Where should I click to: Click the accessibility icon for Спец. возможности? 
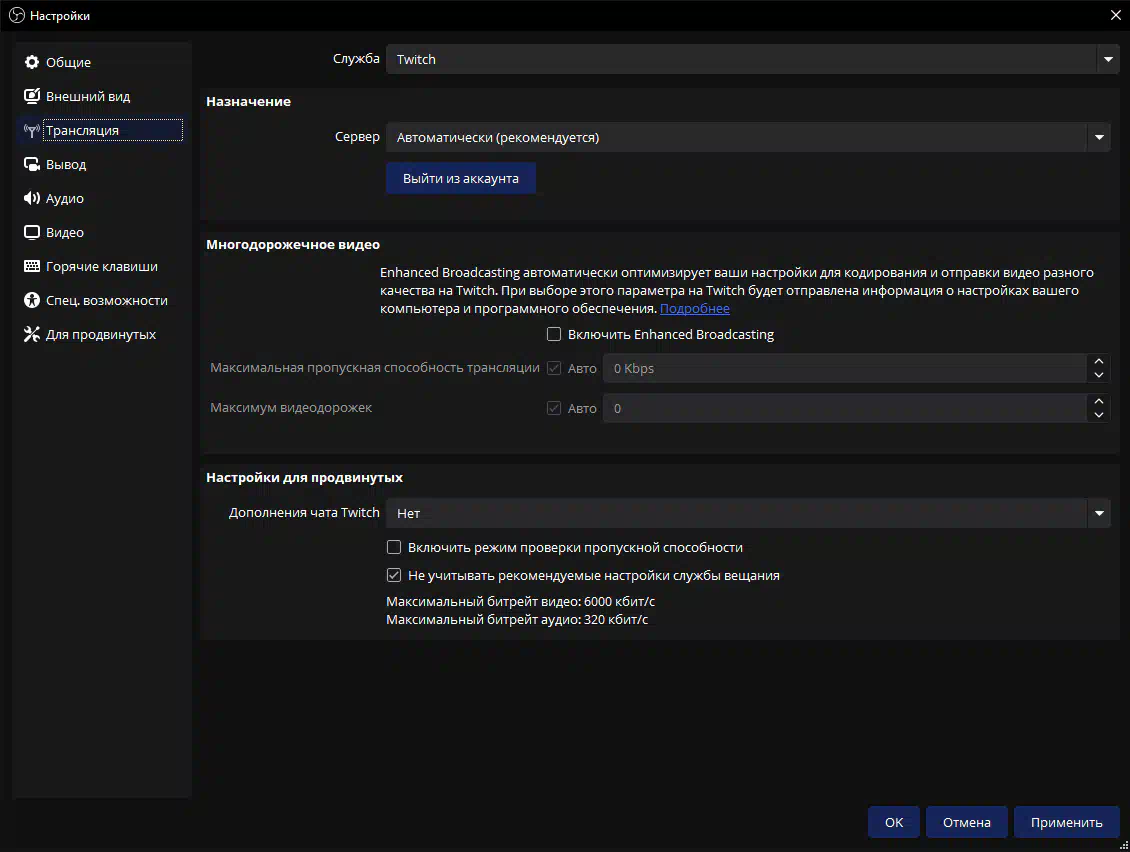pyautogui.click(x=32, y=300)
